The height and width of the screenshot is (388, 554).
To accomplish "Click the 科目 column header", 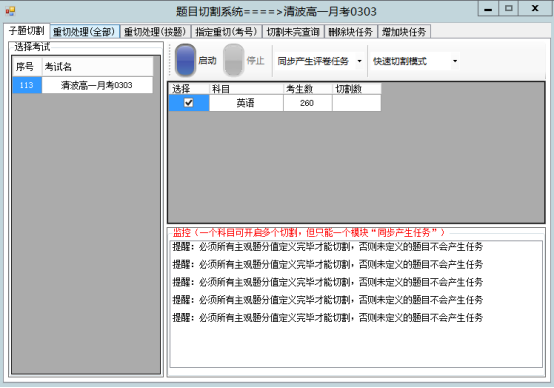I will click(x=246, y=89).
